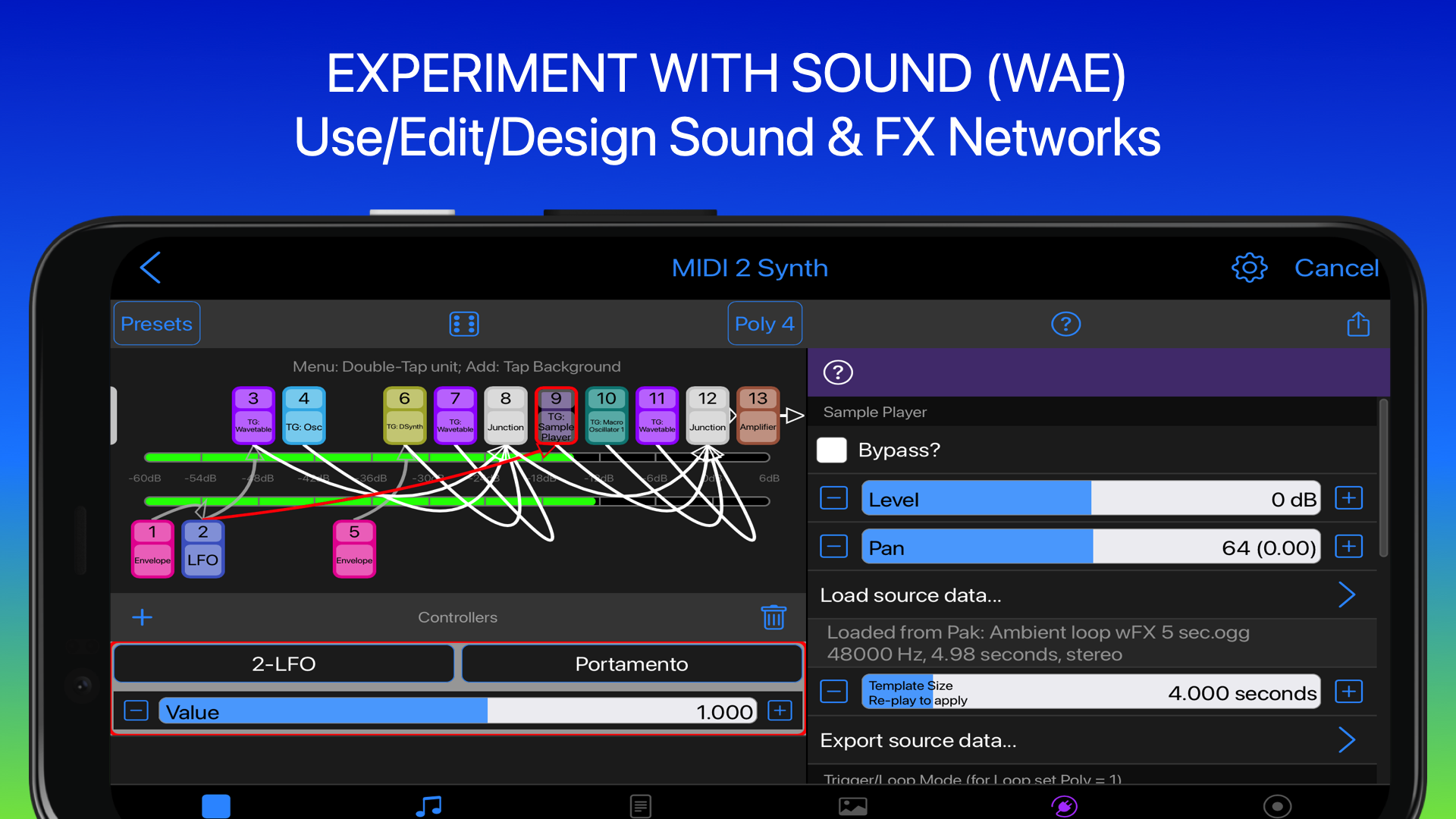The height and width of the screenshot is (819, 1456).
Task: Tap Cancel to dismiss MIDI 2 Synth
Action: tap(1337, 268)
